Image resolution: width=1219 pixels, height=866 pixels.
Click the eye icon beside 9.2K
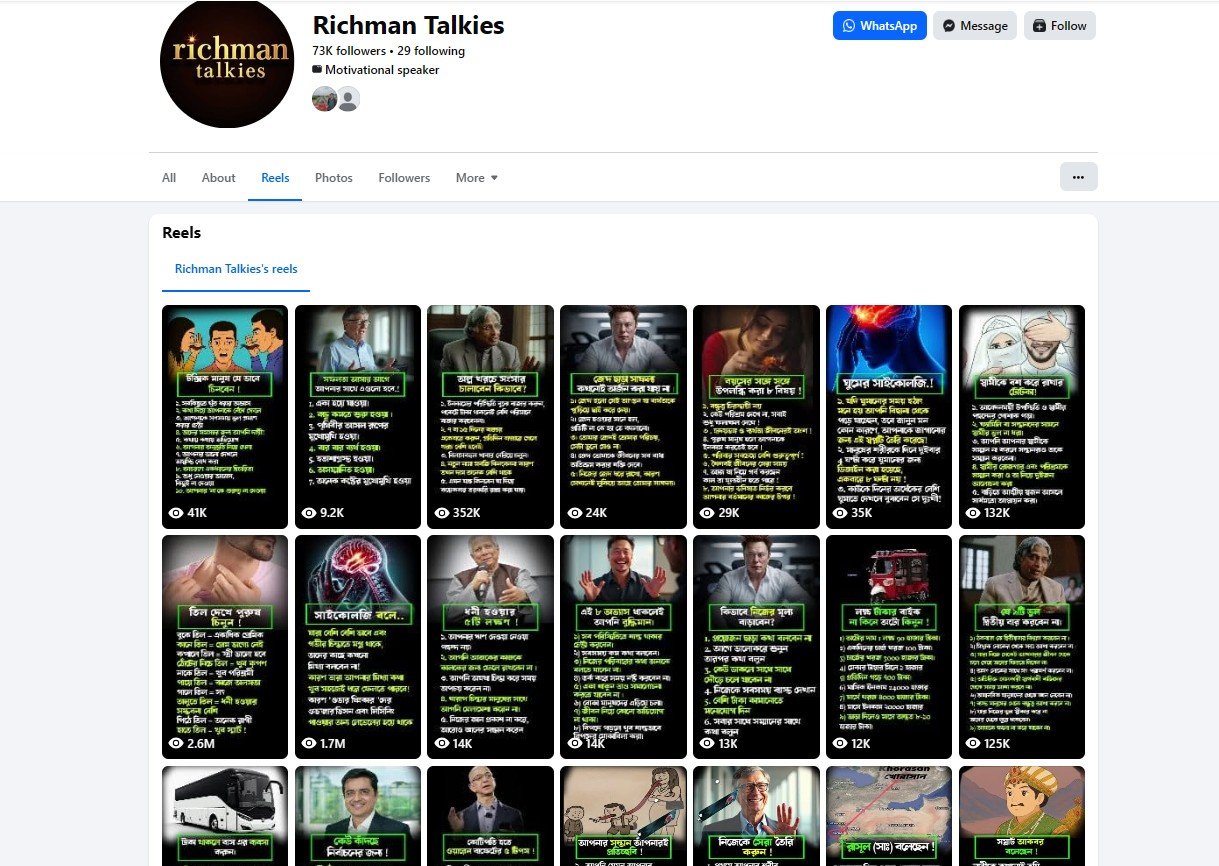(x=309, y=513)
